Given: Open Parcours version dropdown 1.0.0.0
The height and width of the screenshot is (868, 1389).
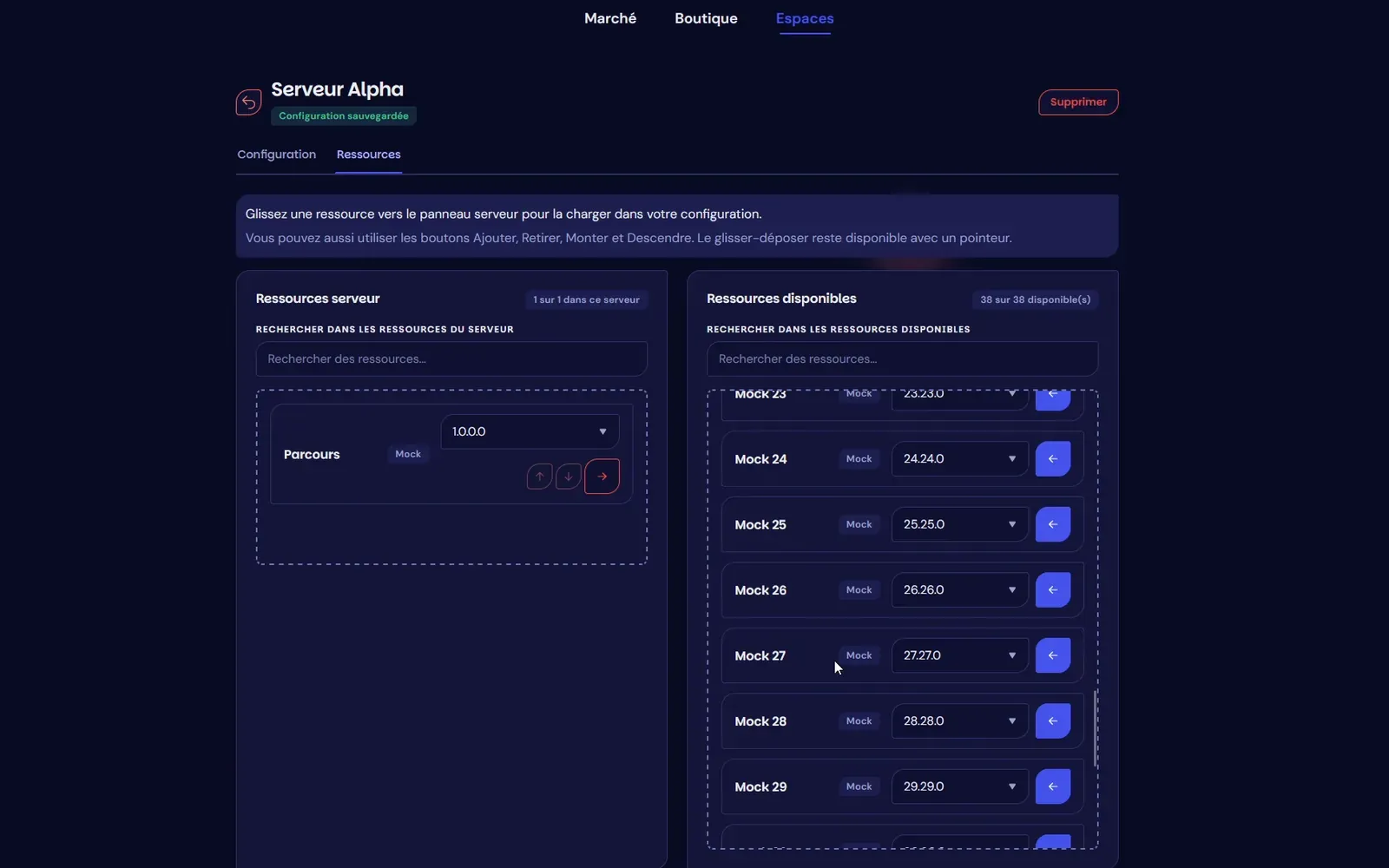Looking at the screenshot, I should click(x=530, y=431).
